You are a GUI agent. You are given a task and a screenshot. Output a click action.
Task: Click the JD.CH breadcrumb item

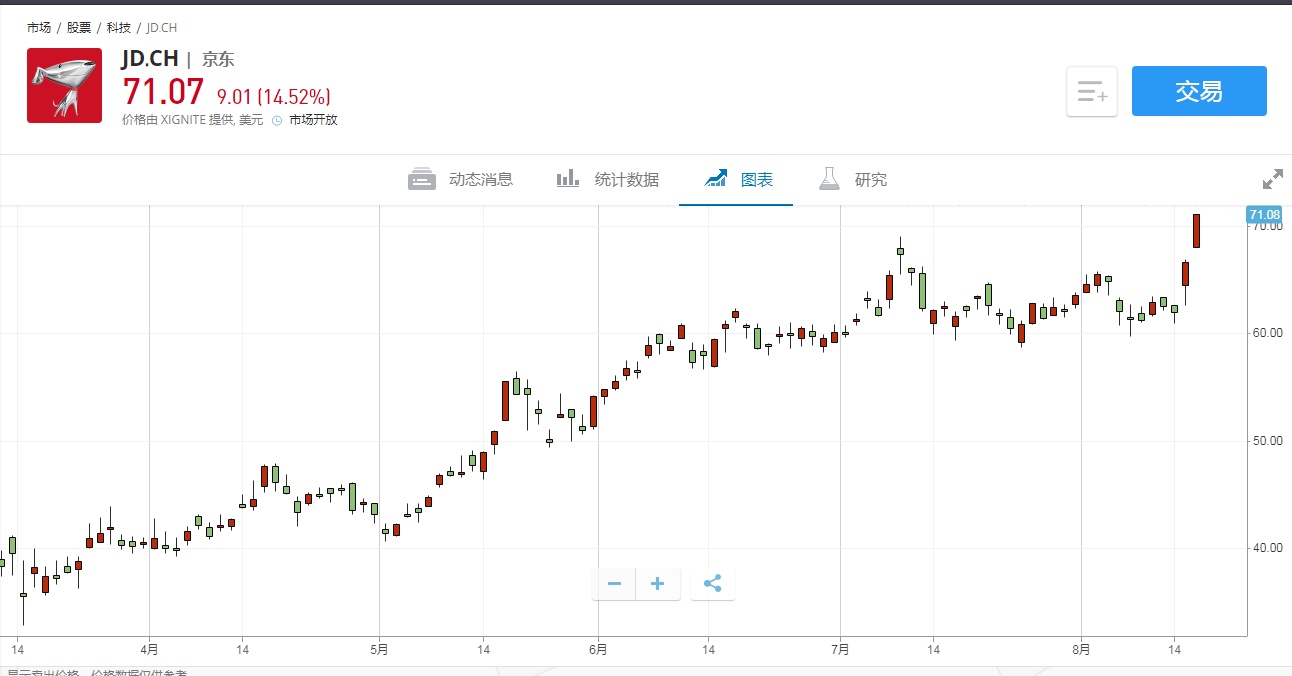click(x=162, y=28)
